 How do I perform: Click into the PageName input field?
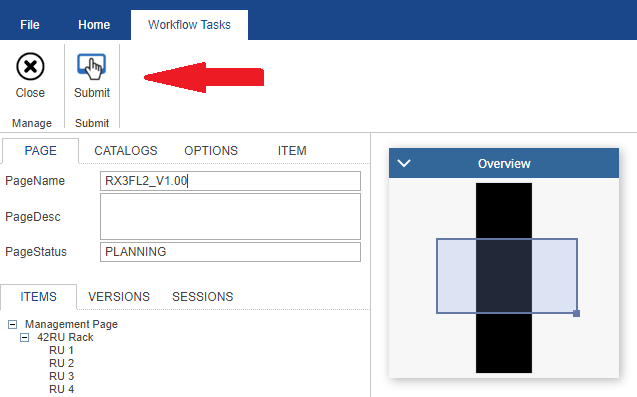tap(230, 181)
